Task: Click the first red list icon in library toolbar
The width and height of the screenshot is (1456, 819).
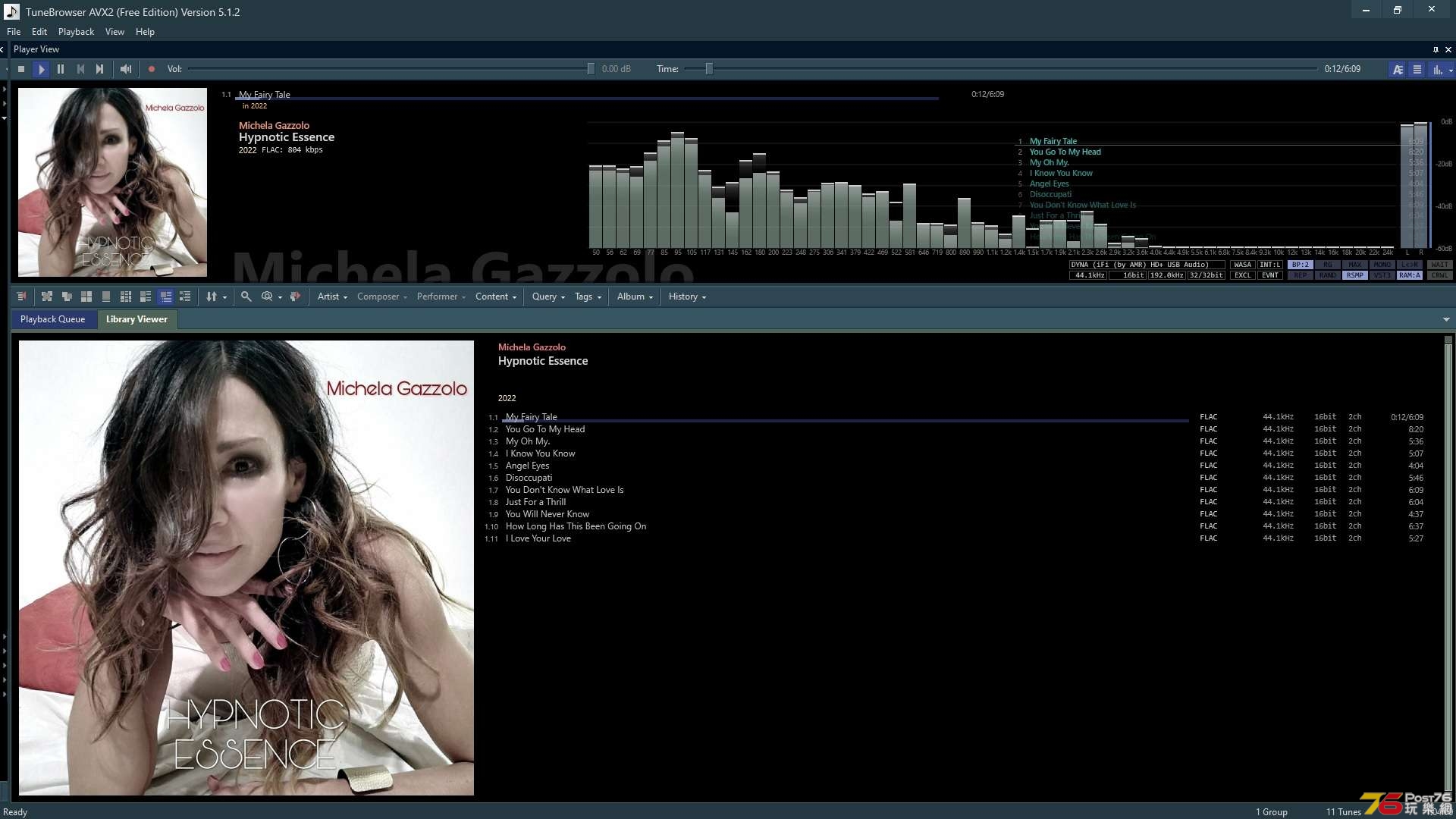Action: [21, 297]
